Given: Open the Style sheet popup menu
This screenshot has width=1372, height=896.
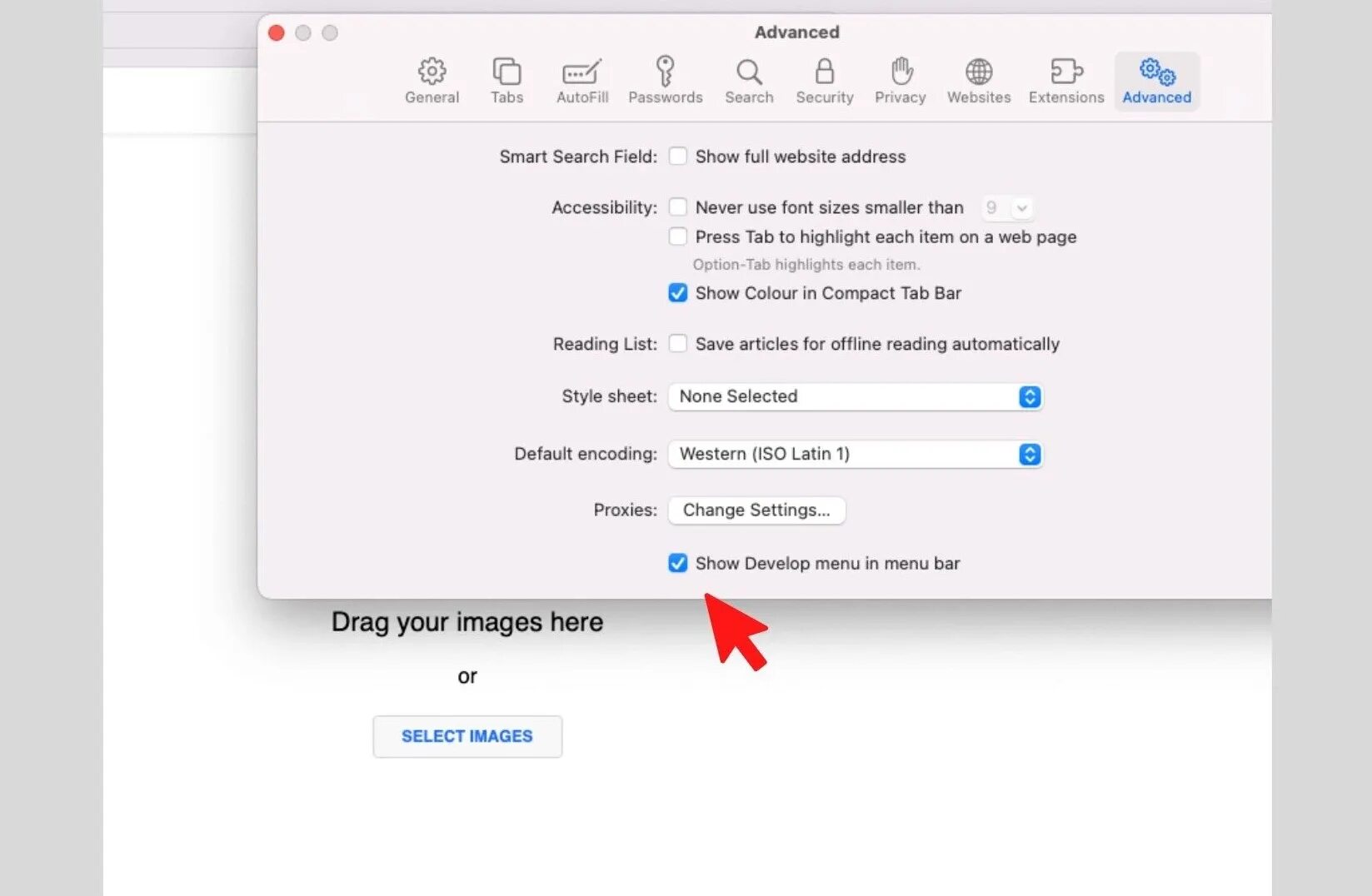Looking at the screenshot, I should pyautogui.click(x=855, y=396).
